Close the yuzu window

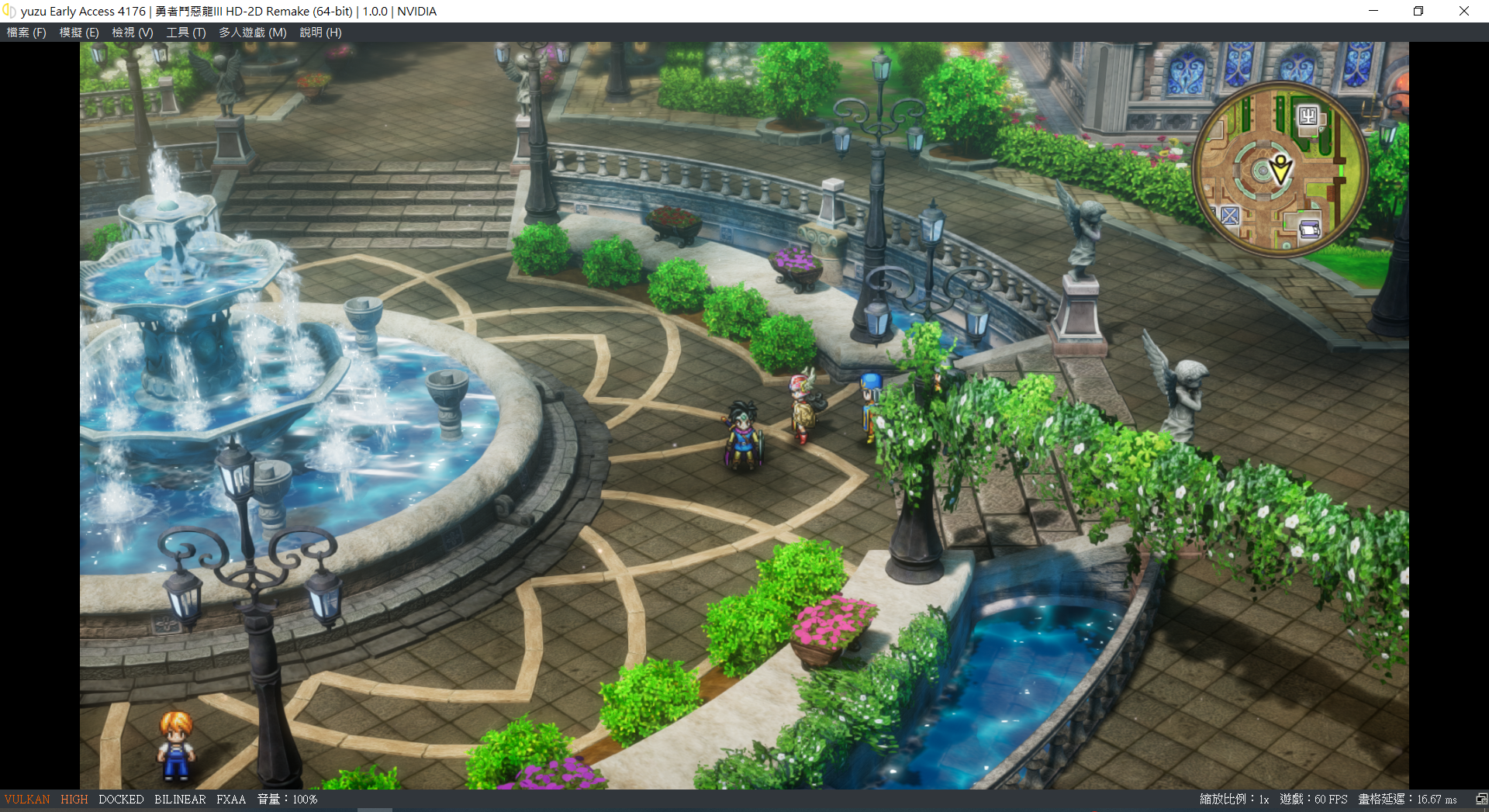pyautogui.click(x=1464, y=11)
